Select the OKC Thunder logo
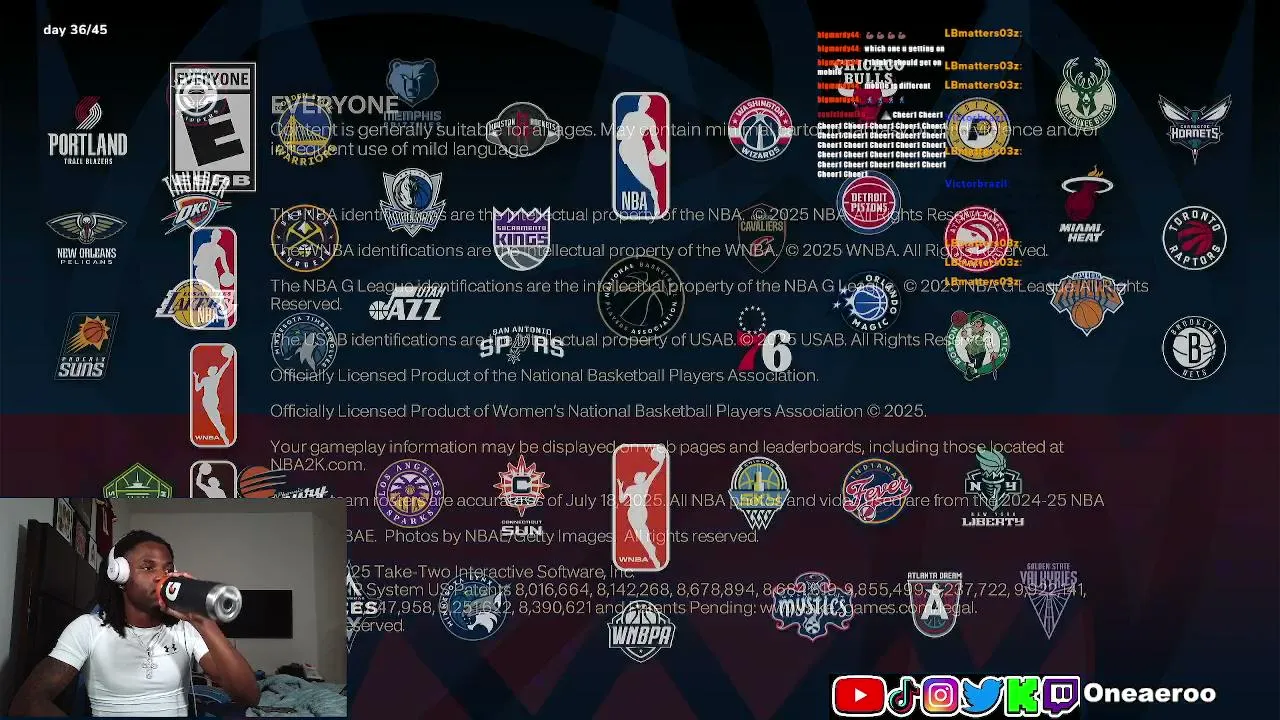The image size is (1280, 720). (x=196, y=203)
